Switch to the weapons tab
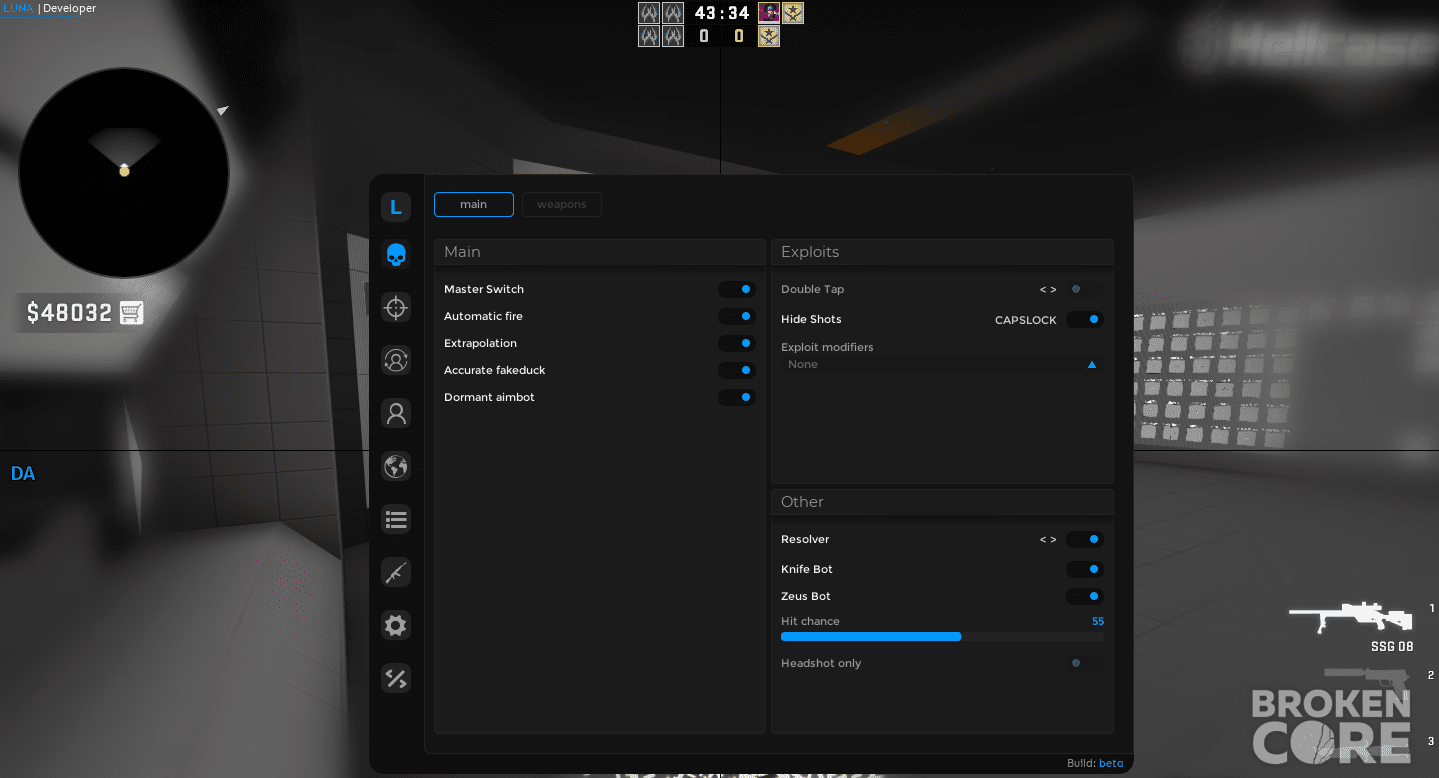 [562, 204]
